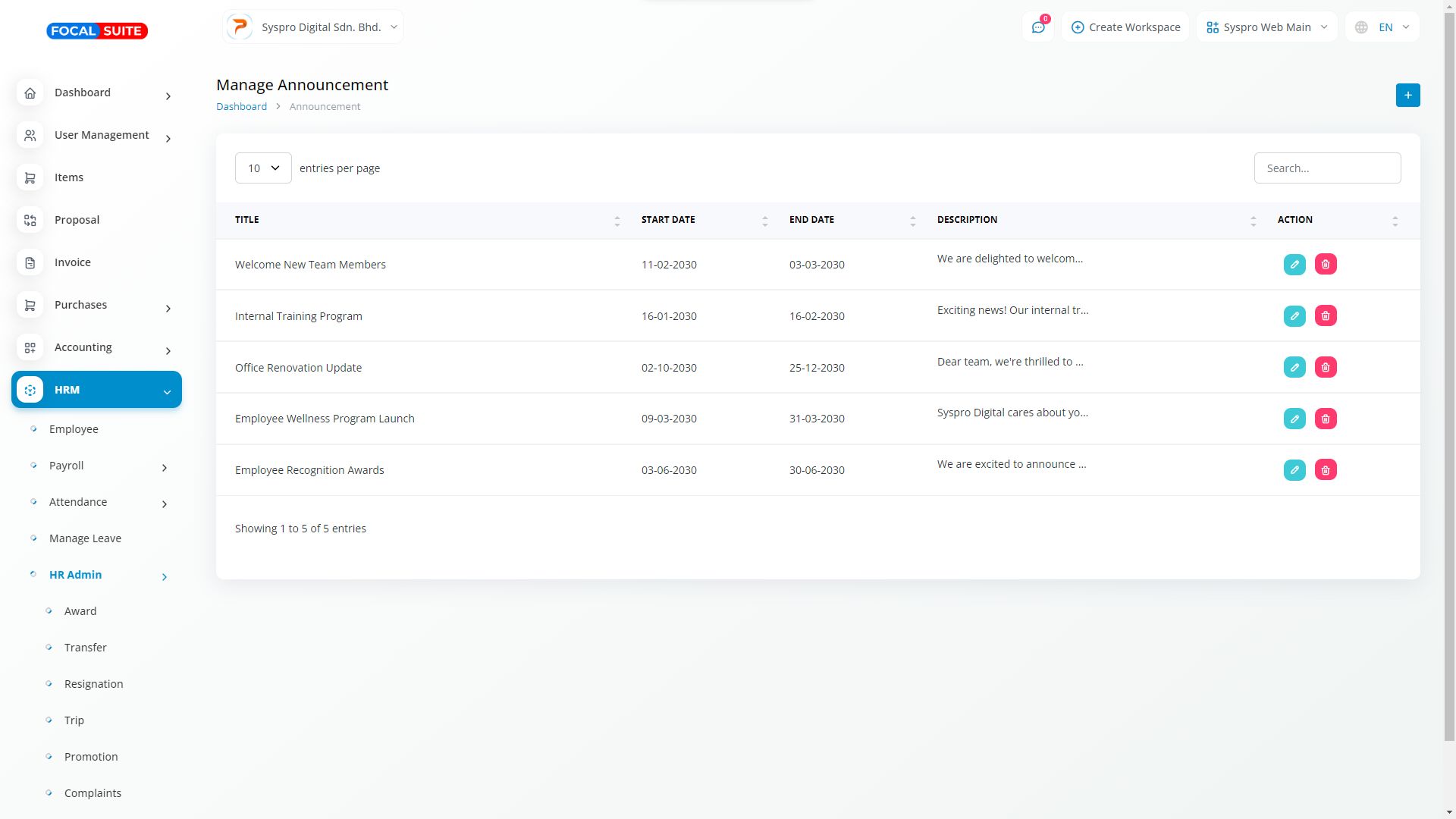This screenshot has width=1456, height=819.
Task: Open the entries per page dropdown
Action: click(263, 168)
